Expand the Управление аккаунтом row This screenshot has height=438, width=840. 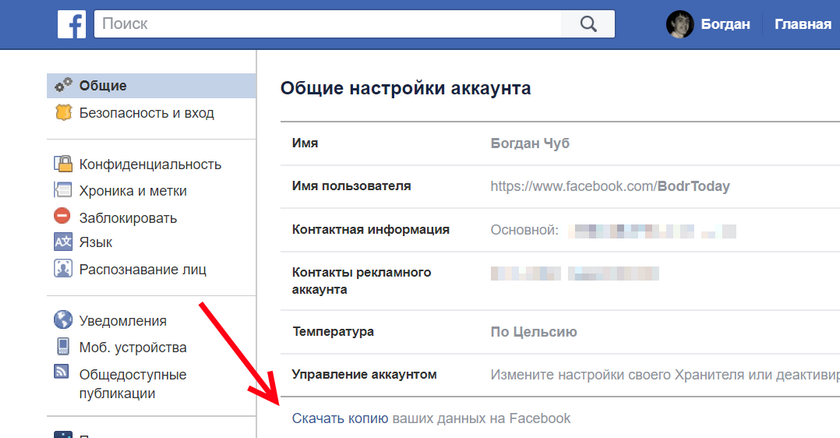(560, 375)
